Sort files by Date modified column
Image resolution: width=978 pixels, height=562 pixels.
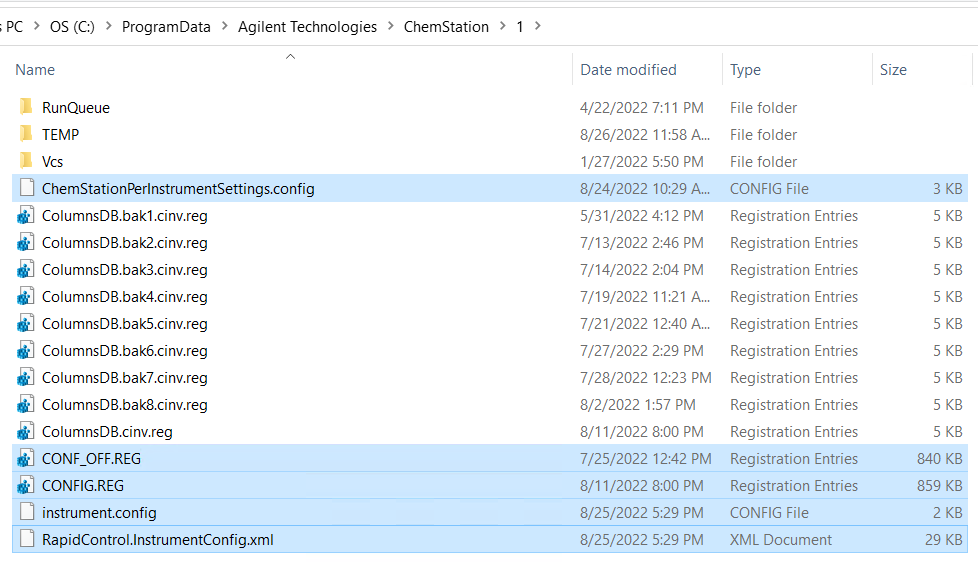(628, 69)
